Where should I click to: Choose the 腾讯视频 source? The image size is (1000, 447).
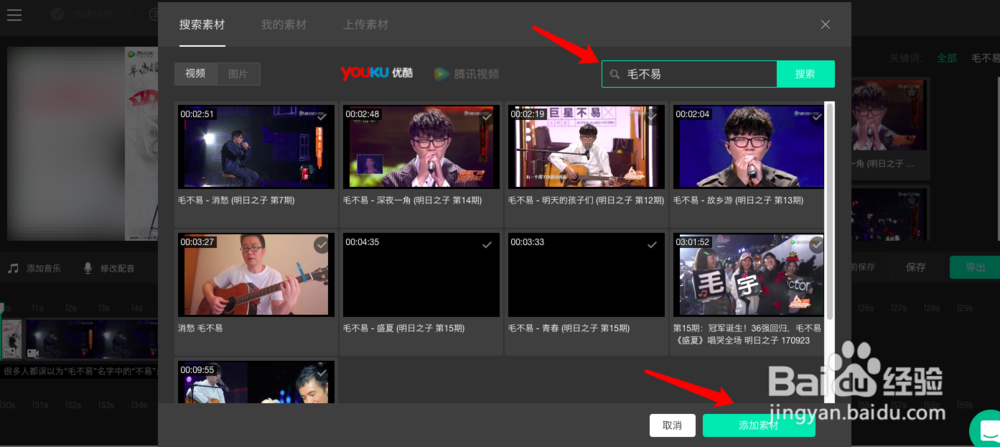click(467, 74)
